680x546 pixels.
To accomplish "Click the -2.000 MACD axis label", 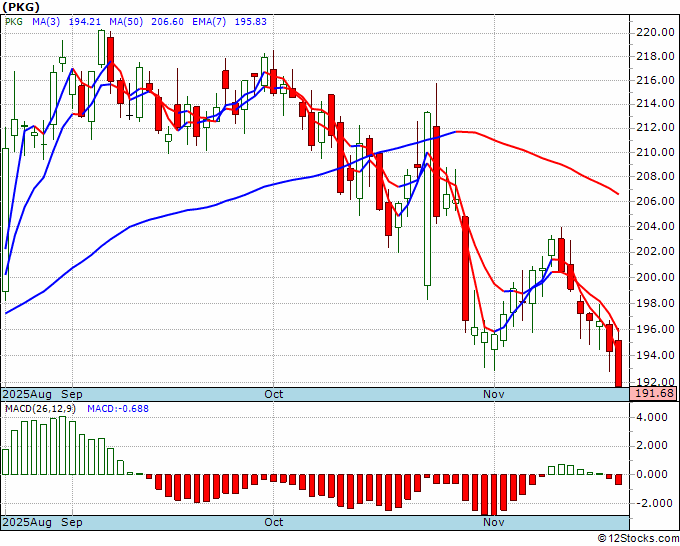I will point(654,503).
